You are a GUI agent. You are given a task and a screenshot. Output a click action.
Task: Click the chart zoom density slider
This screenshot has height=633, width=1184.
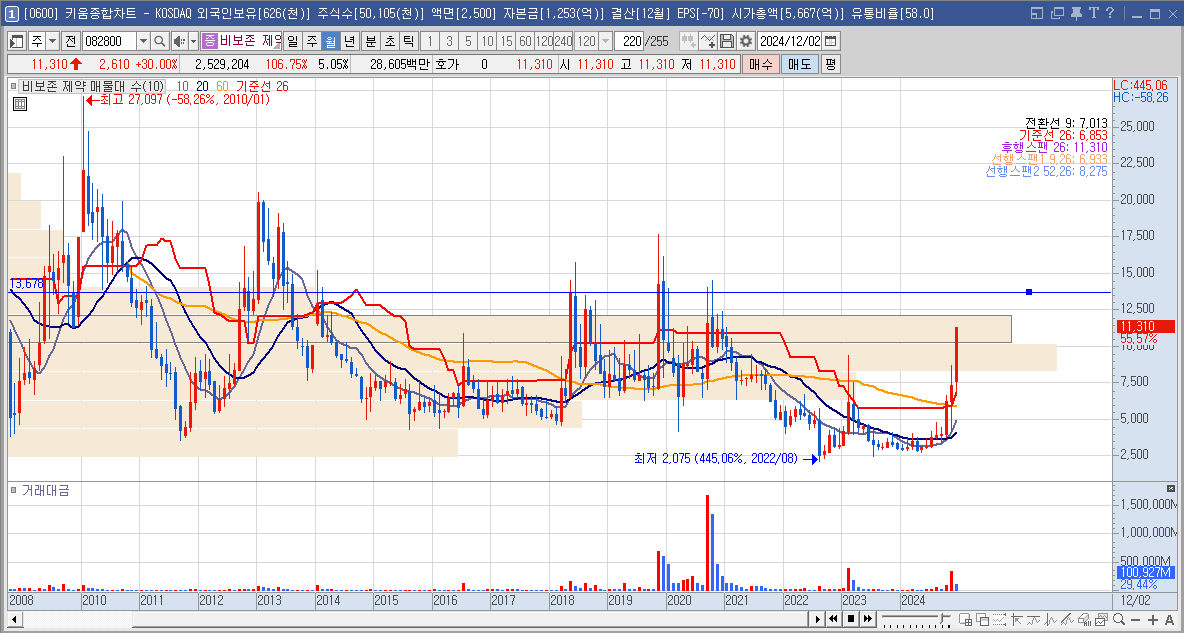click(916, 619)
